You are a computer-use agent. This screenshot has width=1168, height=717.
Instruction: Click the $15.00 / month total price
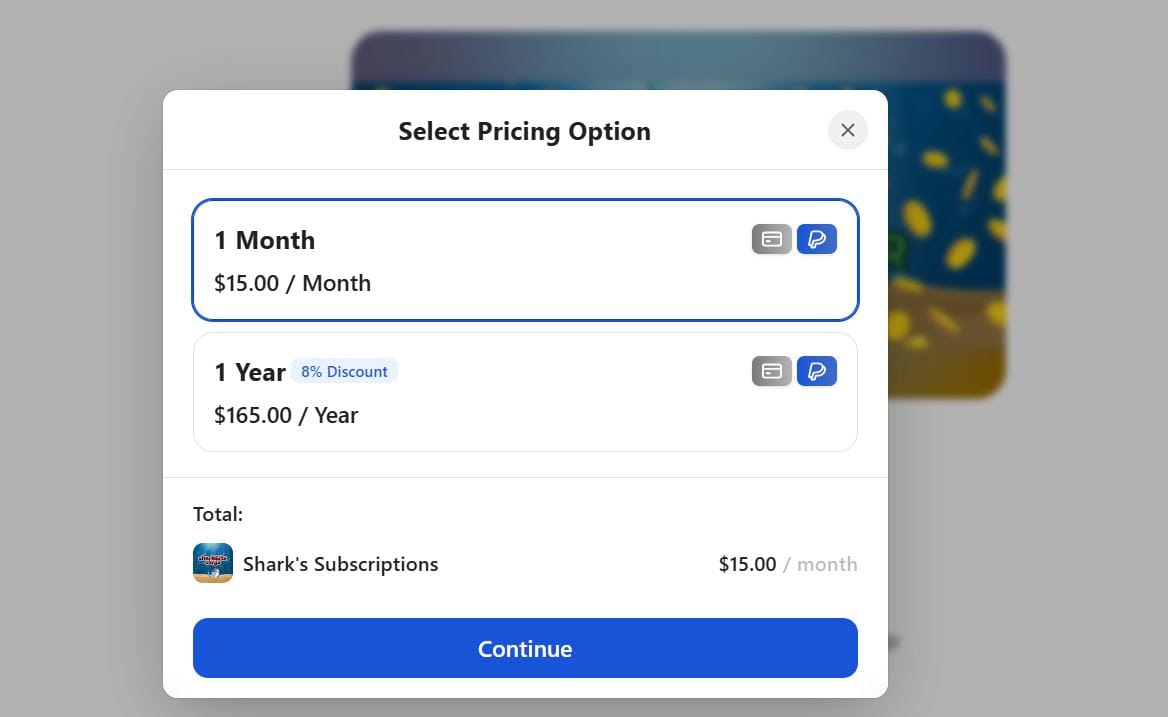(x=787, y=563)
